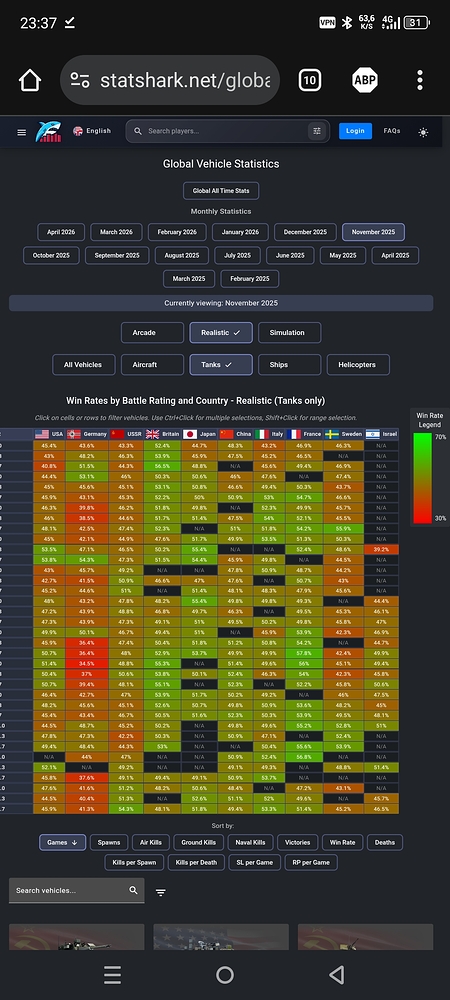Sort vehicles by Deaths

(385, 842)
